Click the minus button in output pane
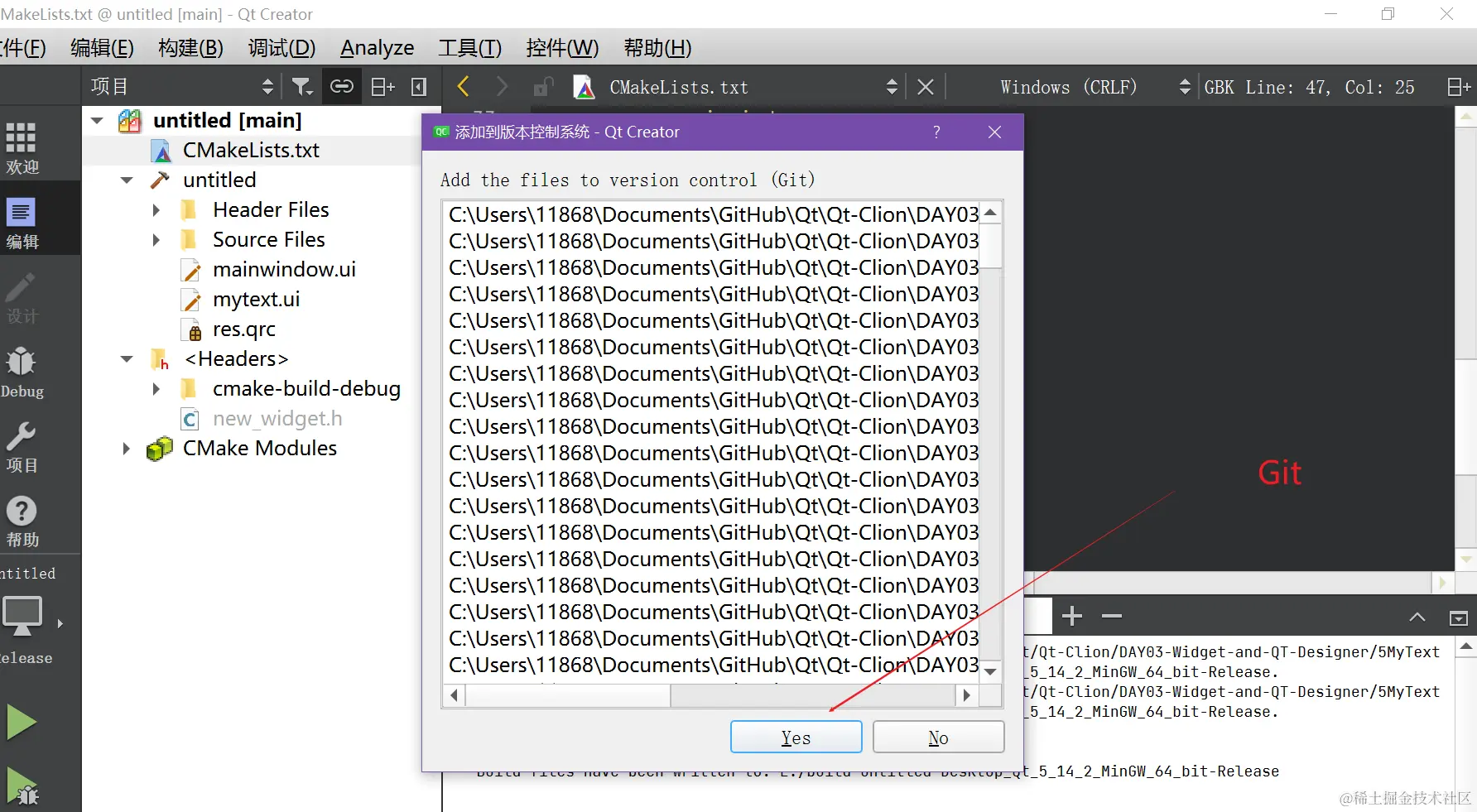The width and height of the screenshot is (1477, 812). [1112, 616]
